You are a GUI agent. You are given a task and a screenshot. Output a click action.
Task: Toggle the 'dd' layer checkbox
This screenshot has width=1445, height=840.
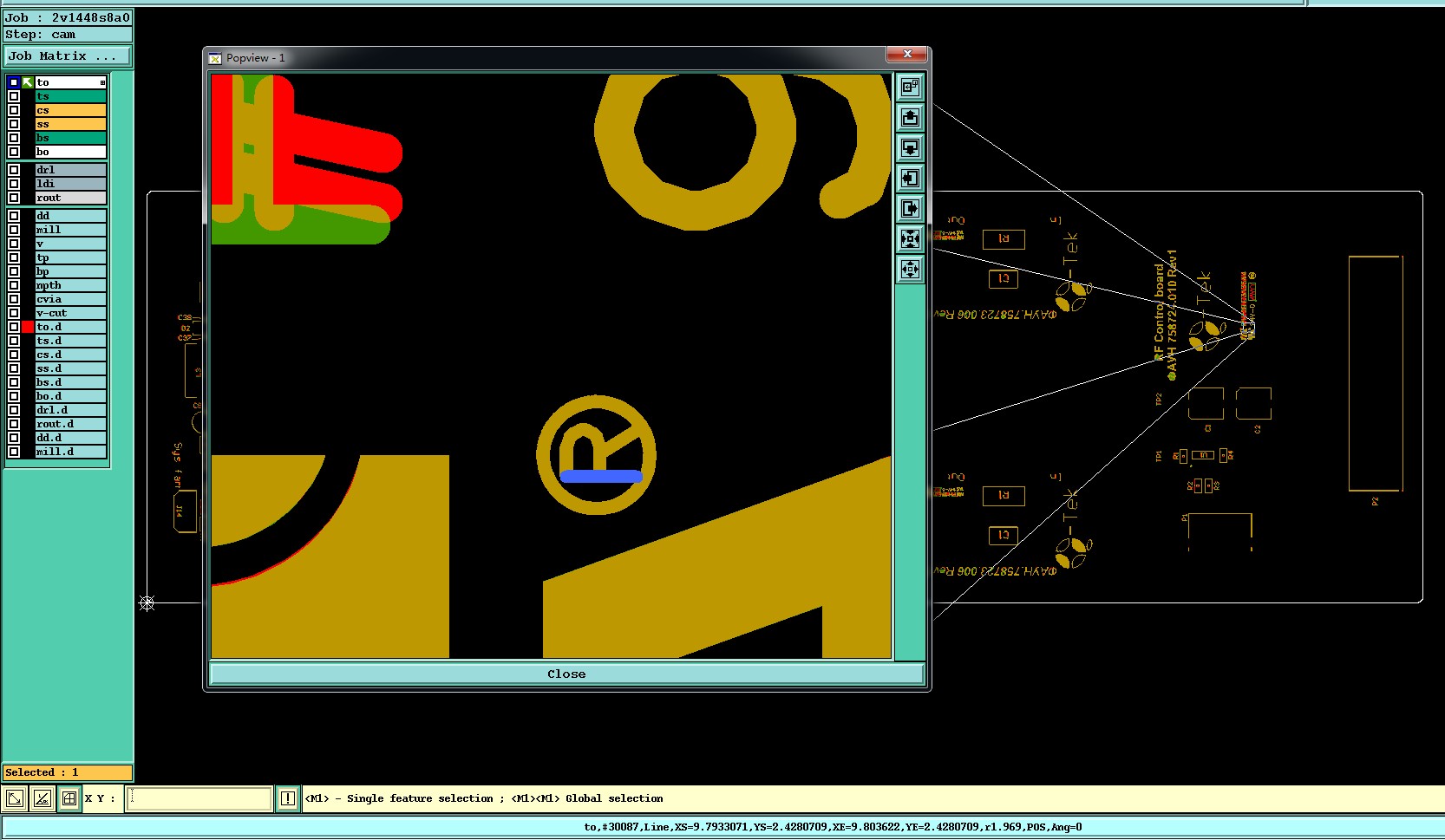pos(14,216)
